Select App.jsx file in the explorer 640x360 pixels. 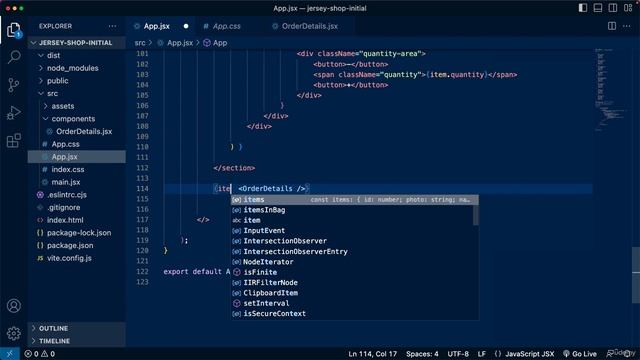tap(77, 156)
